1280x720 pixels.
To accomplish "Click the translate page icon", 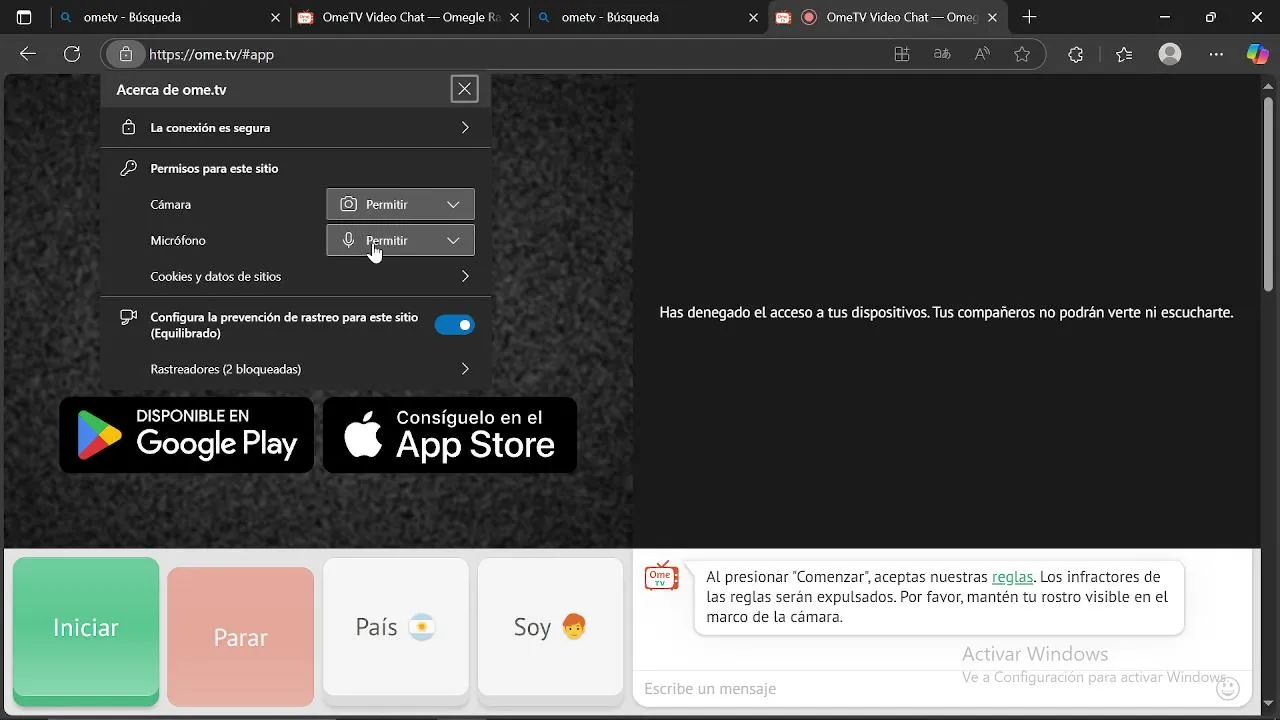I will pos(942,55).
